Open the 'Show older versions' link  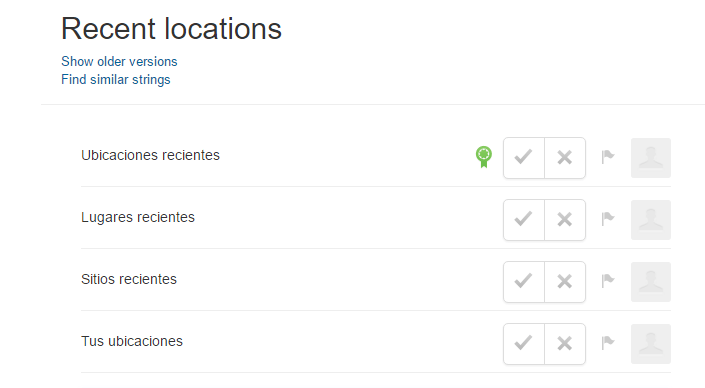[119, 61]
